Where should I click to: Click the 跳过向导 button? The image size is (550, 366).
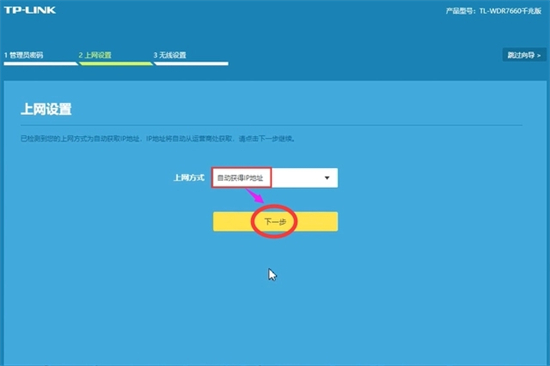tap(524, 55)
